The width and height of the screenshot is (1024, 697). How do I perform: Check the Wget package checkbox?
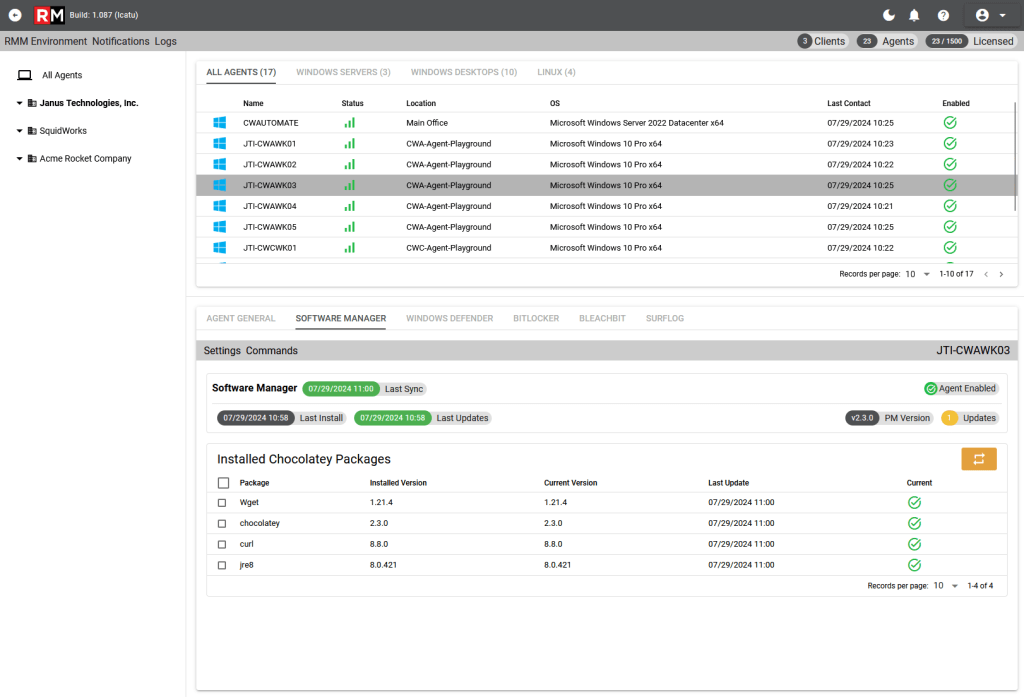pos(222,503)
